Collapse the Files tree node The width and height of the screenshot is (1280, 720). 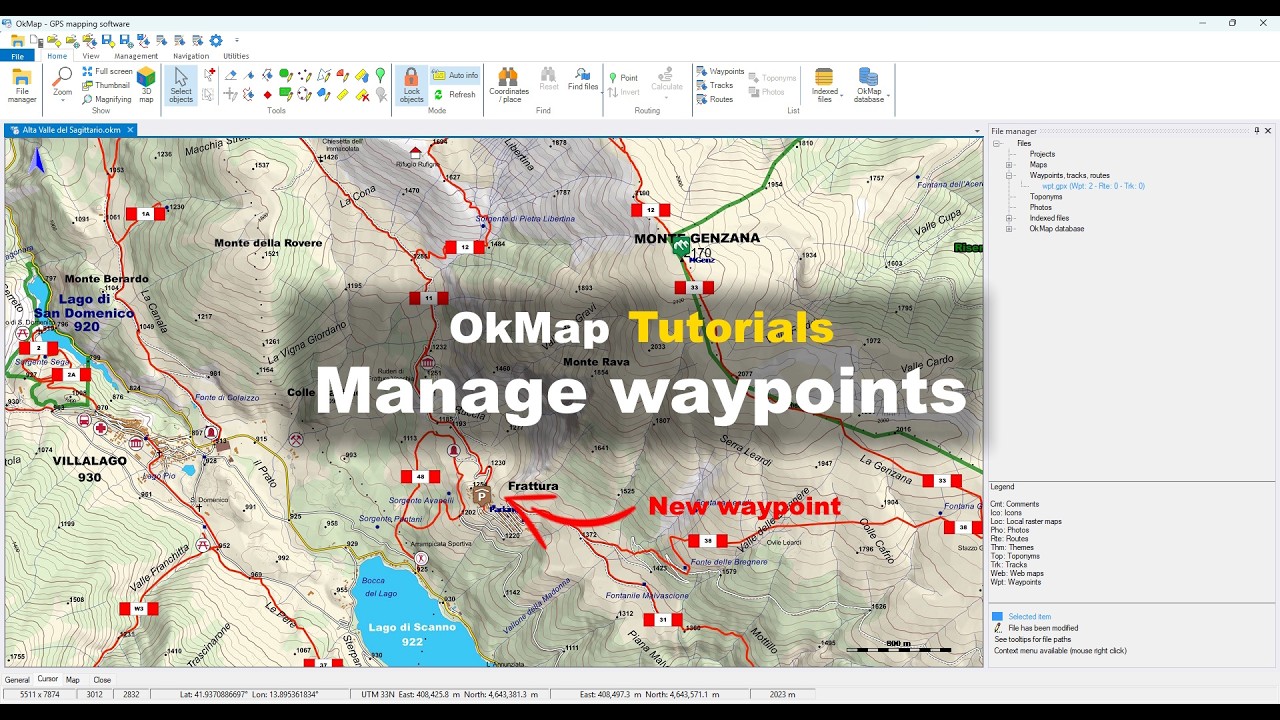coord(997,143)
